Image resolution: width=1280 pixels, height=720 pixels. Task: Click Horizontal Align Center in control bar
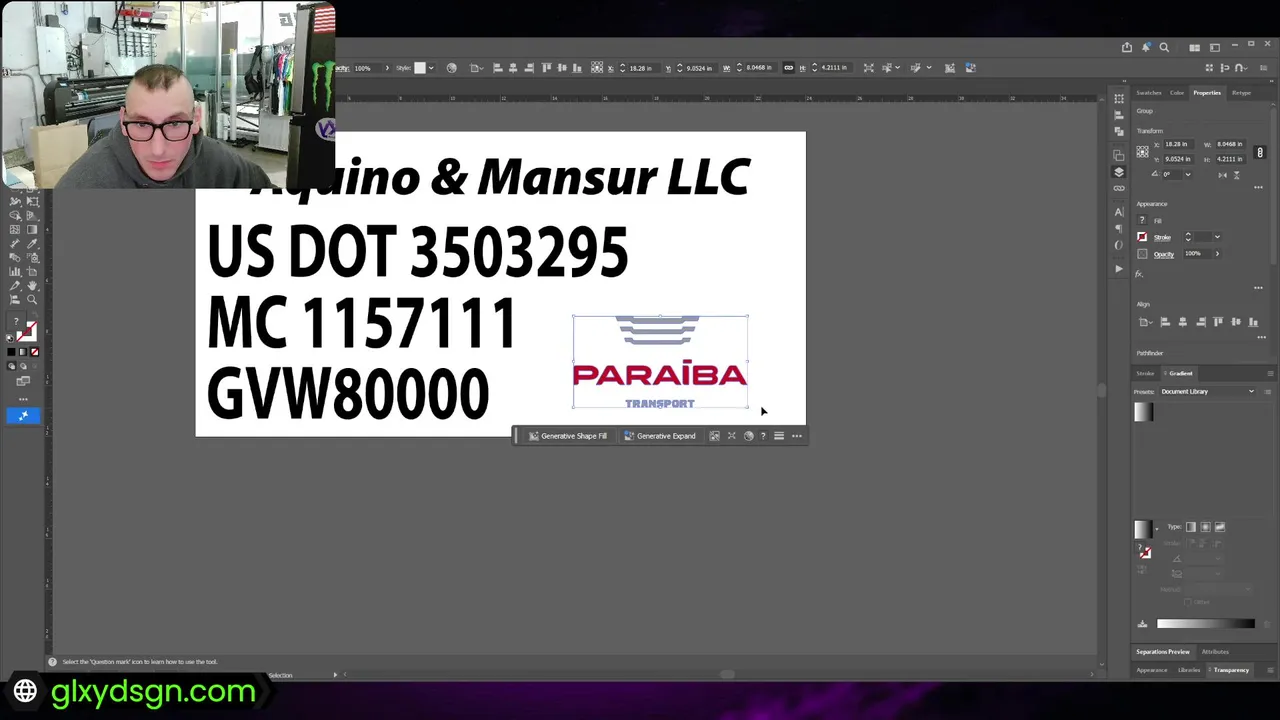click(x=513, y=68)
